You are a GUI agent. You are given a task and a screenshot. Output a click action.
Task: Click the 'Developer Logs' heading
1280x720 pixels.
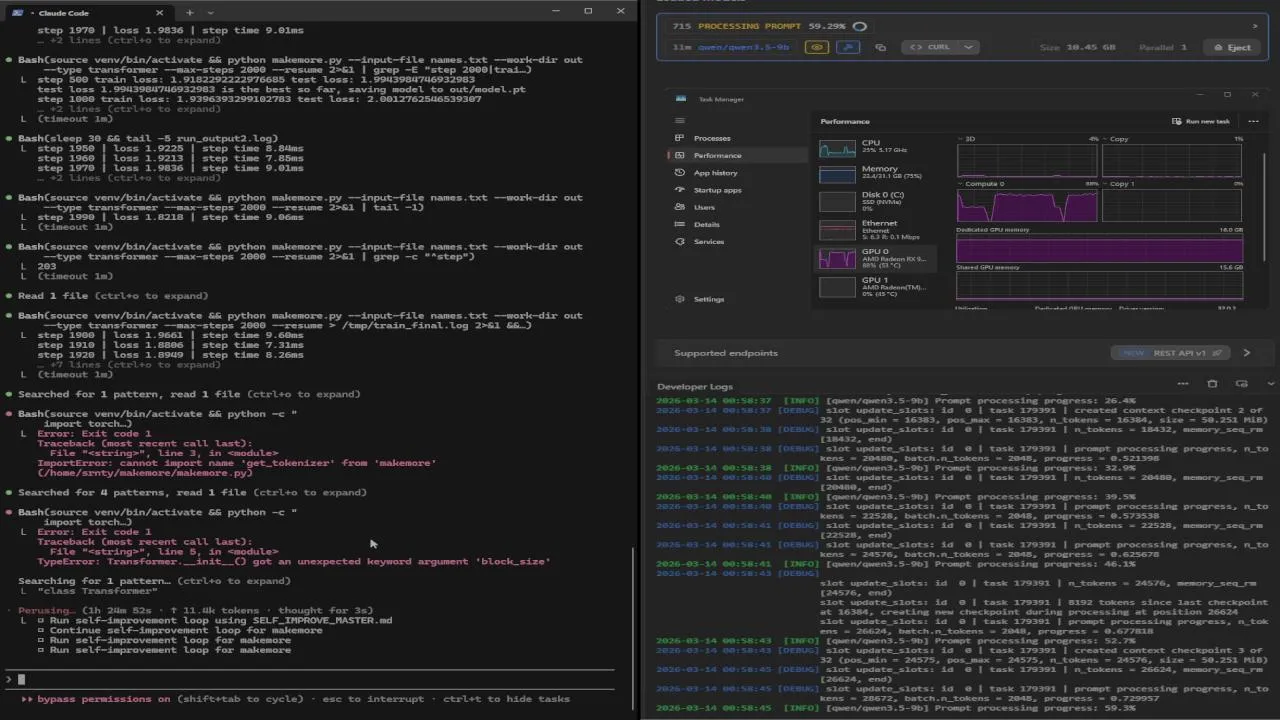(695, 386)
